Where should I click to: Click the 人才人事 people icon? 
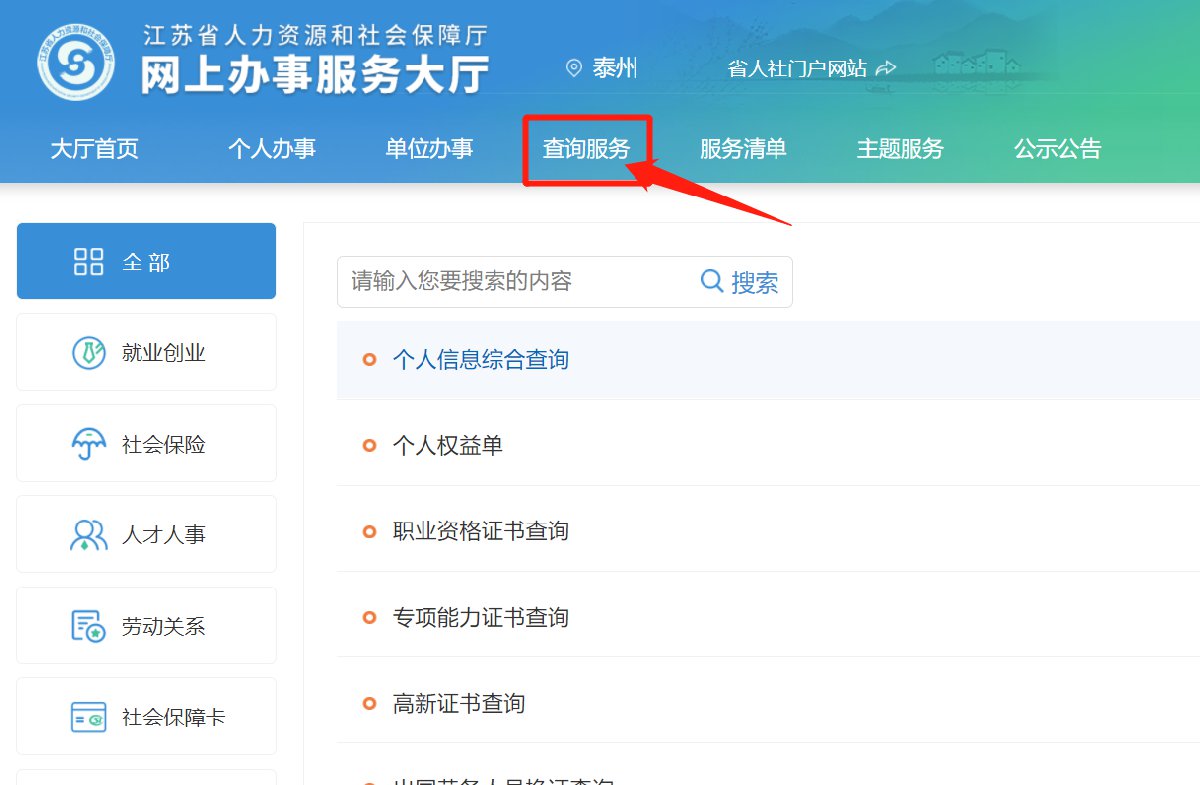tap(89, 535)
